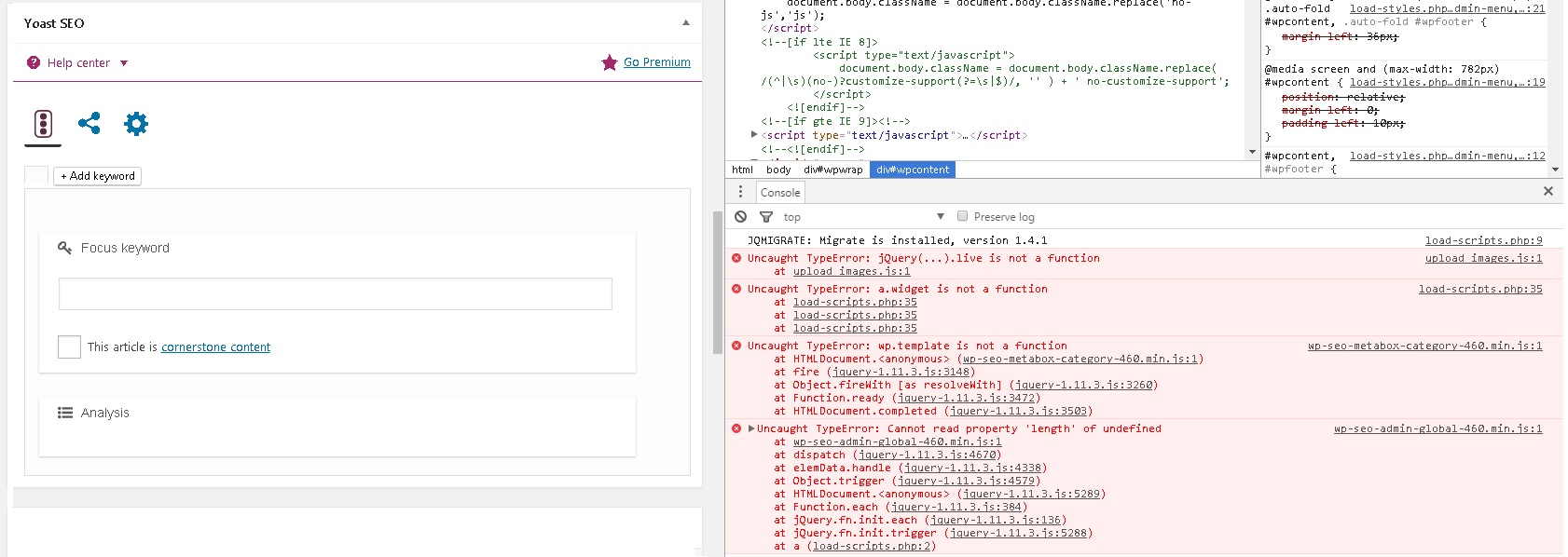
Task: Open the cornerstone content link
Action: (x=215, y=347)
